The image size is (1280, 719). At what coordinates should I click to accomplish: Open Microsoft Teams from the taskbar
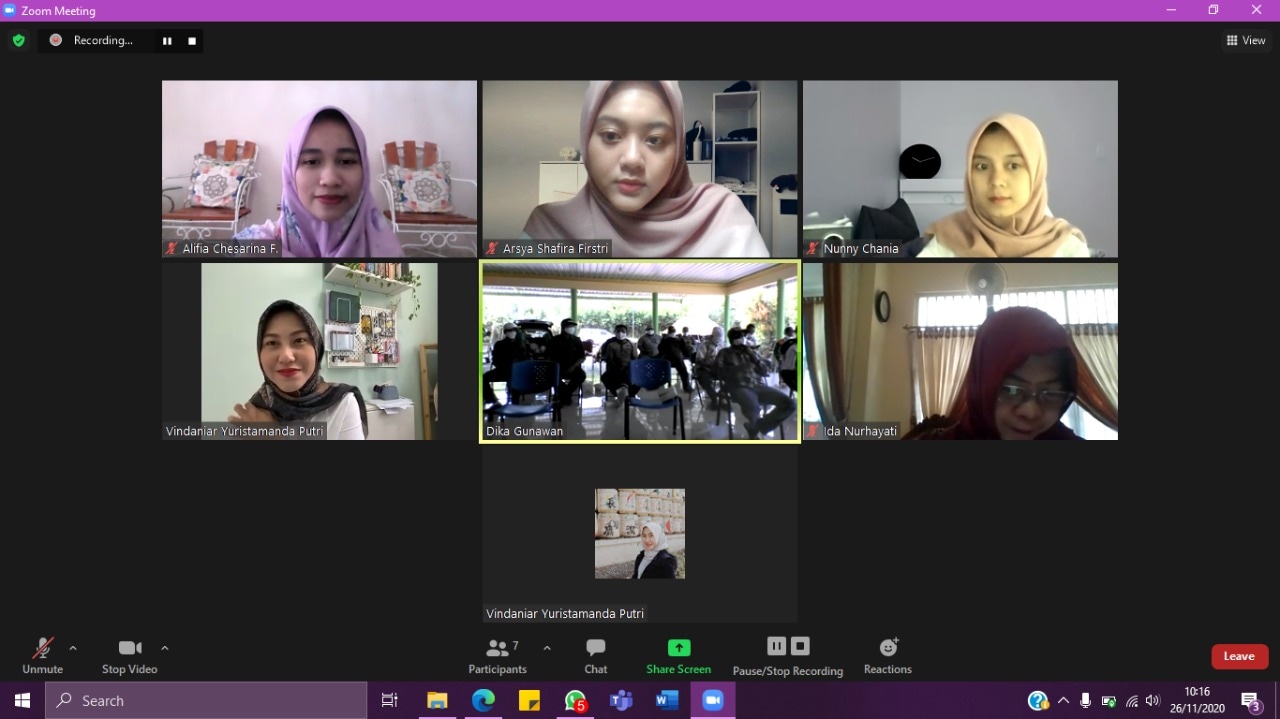pyautogui.click(x=621, y=701)
